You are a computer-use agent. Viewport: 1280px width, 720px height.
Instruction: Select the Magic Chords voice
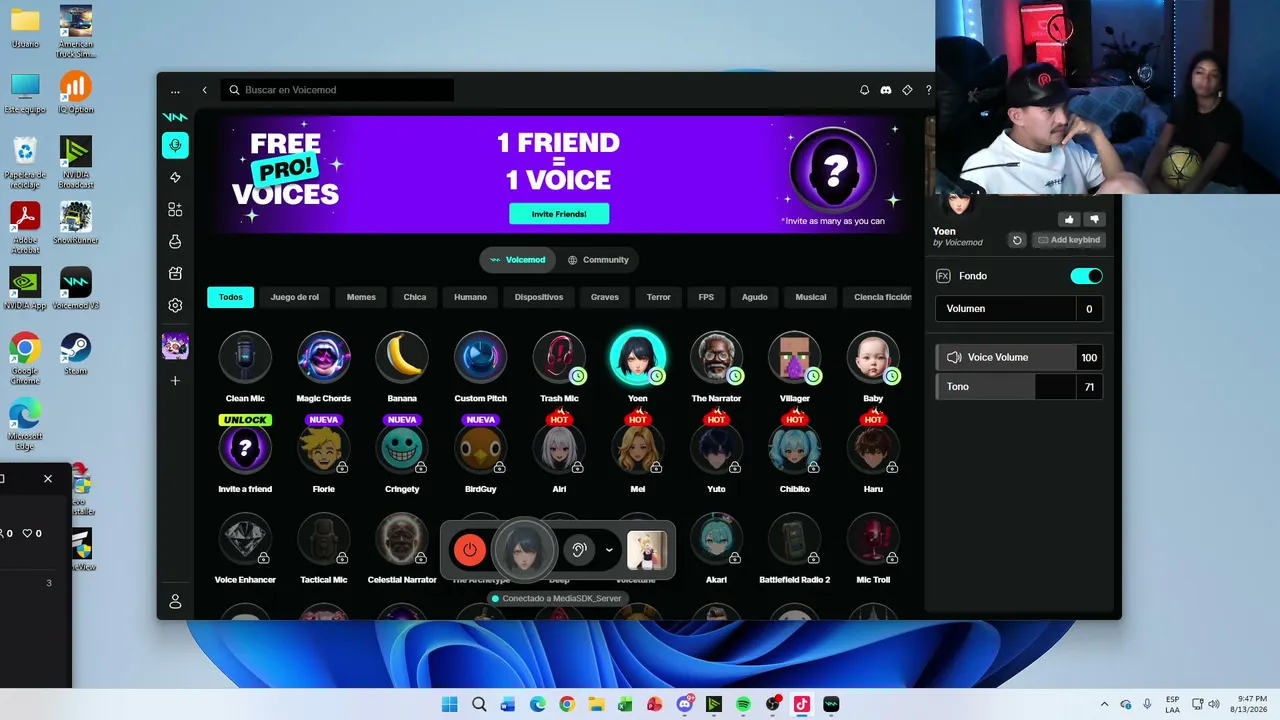[x=323, y=357]
